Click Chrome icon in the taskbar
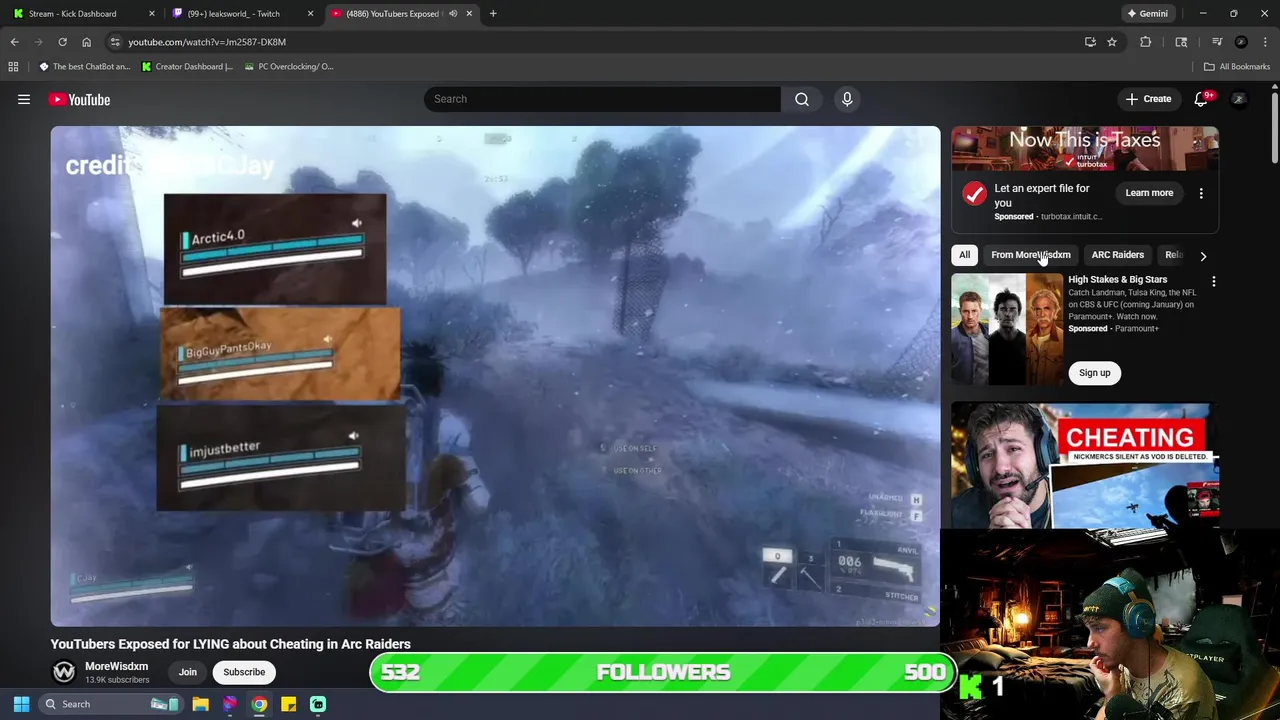The width and height of the screenshot is (1280, 720). 259,704
